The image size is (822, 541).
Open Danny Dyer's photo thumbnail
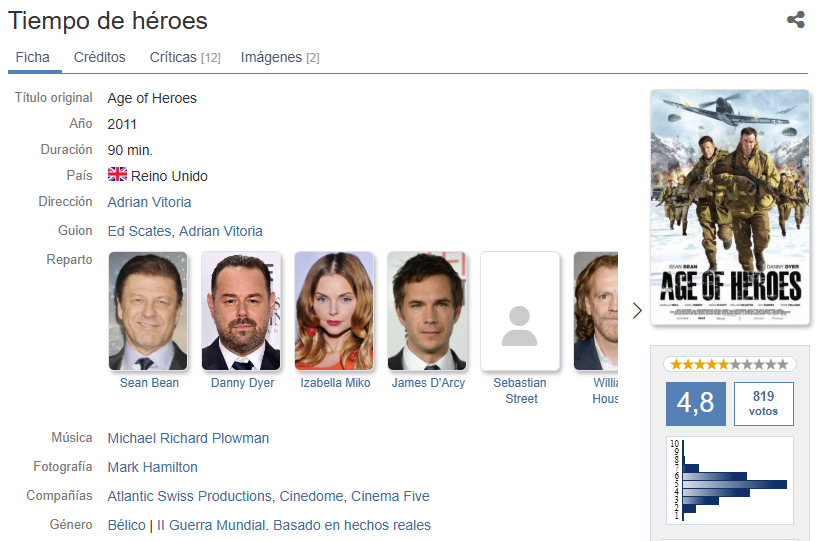(241, 311)
